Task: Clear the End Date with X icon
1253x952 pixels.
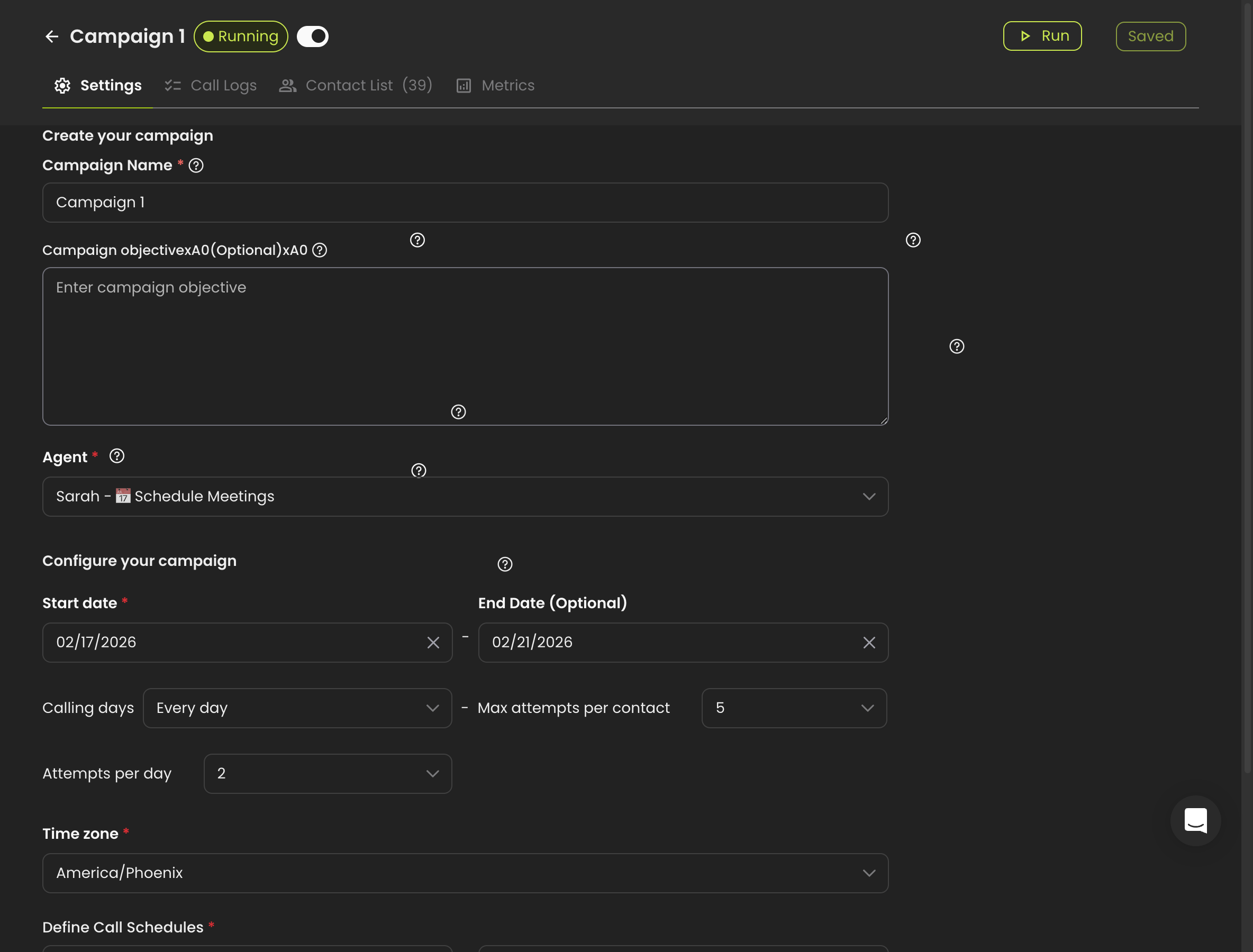Action: coord(869,643)
